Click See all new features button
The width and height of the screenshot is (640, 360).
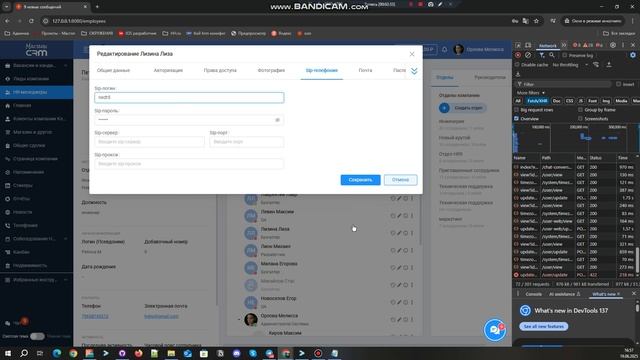click(x=544, y=327)
